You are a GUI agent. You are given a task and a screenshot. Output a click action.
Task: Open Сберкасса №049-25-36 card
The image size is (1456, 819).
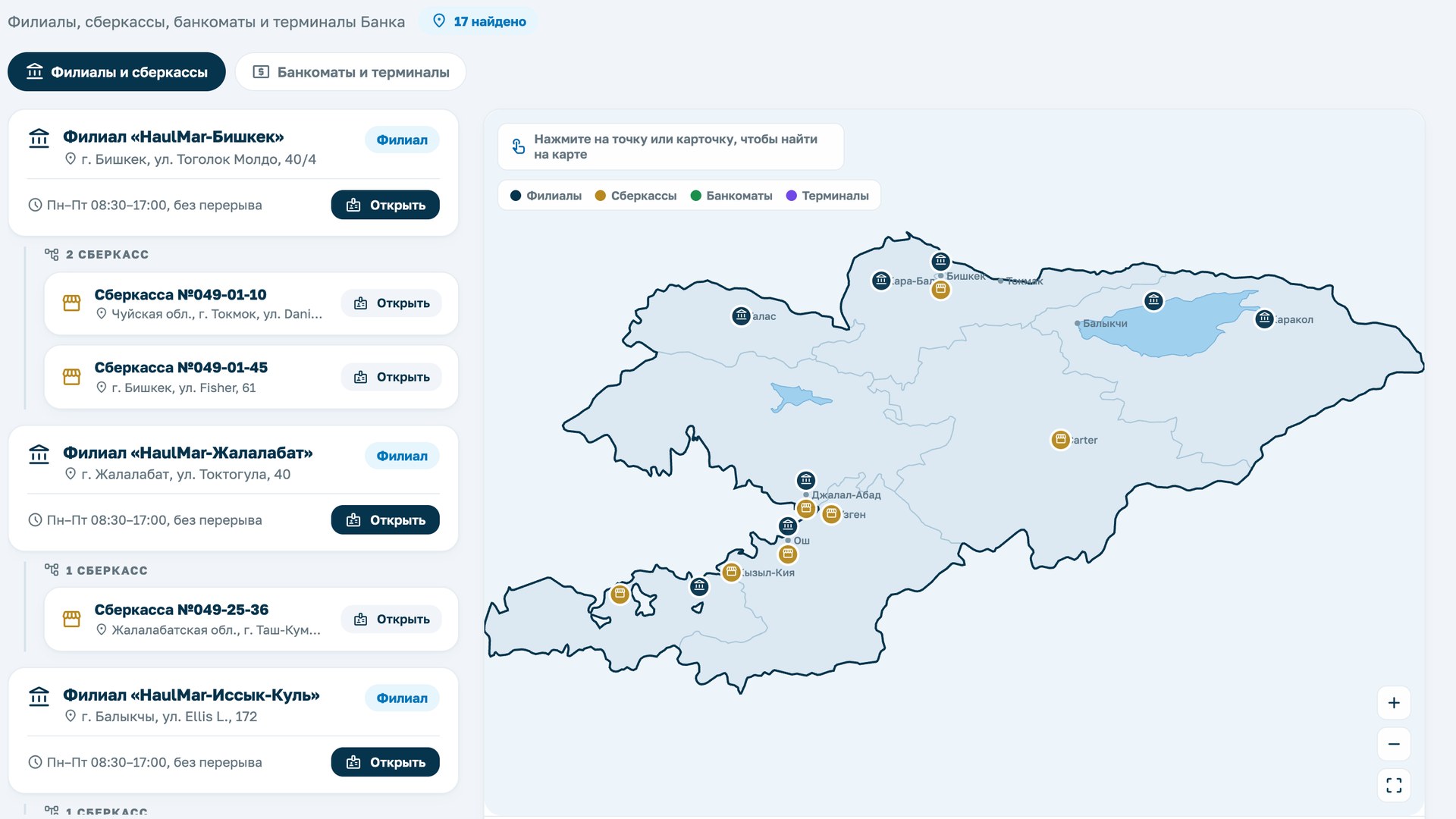pyautogui.click(x=391, y=620)
